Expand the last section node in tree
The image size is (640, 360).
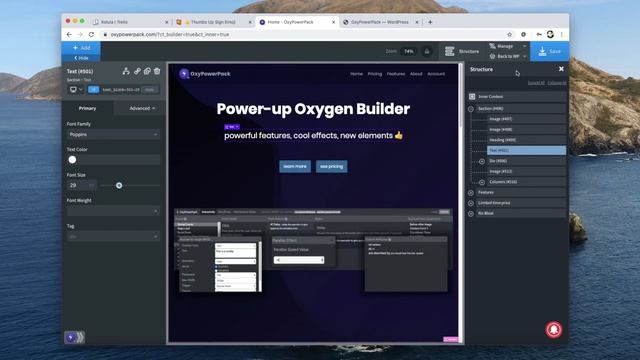471,213
